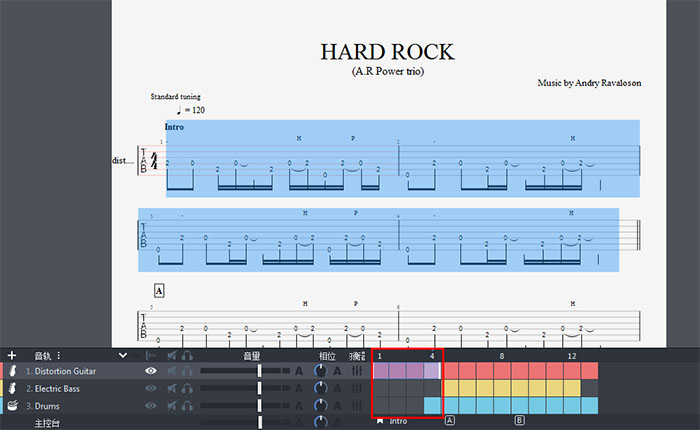The height and width of the screenshot is (430, 700).
Task: Solo the Electric Bass track
Action: coord(186,388)
